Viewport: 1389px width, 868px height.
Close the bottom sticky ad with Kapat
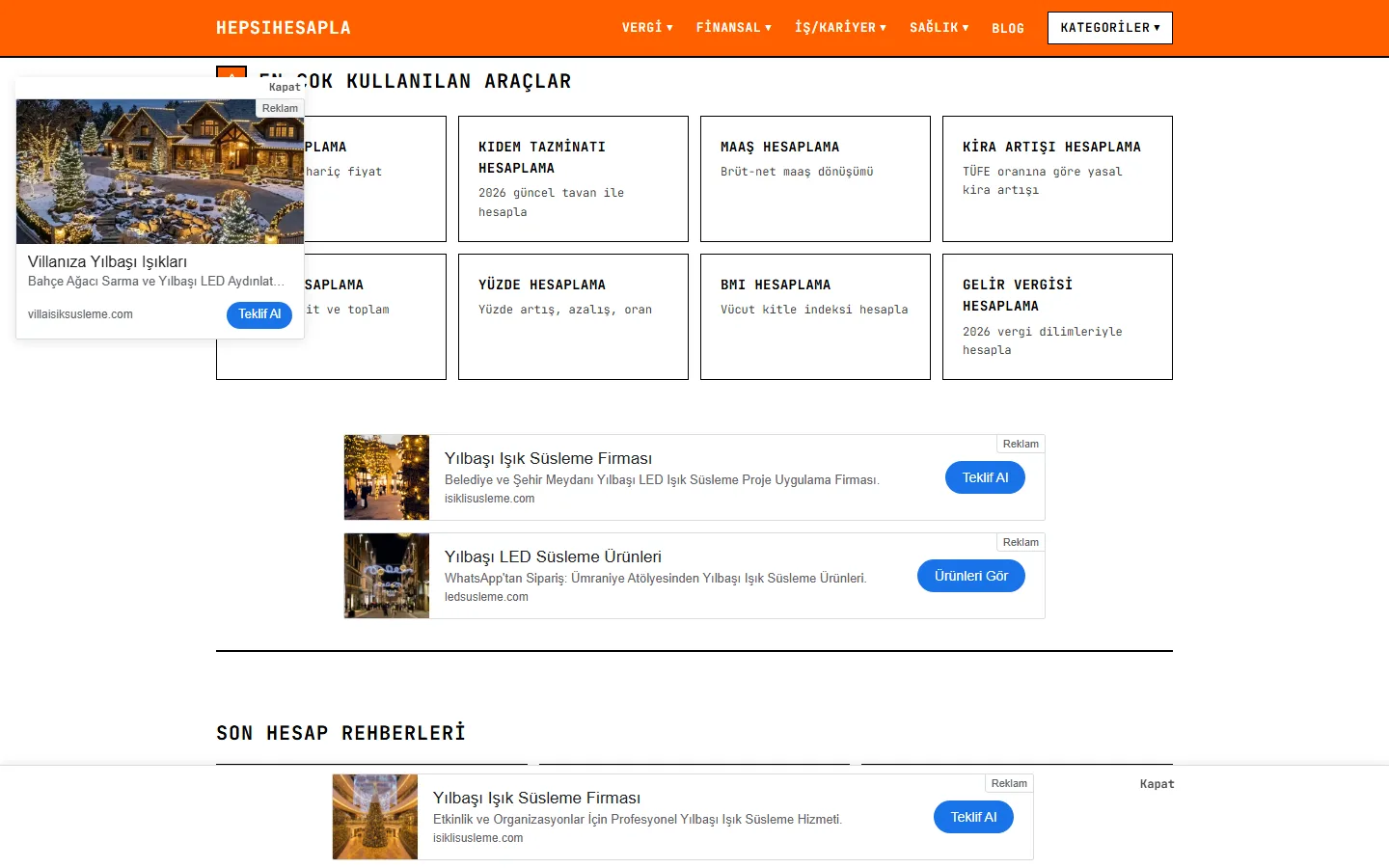[1157, 784]
